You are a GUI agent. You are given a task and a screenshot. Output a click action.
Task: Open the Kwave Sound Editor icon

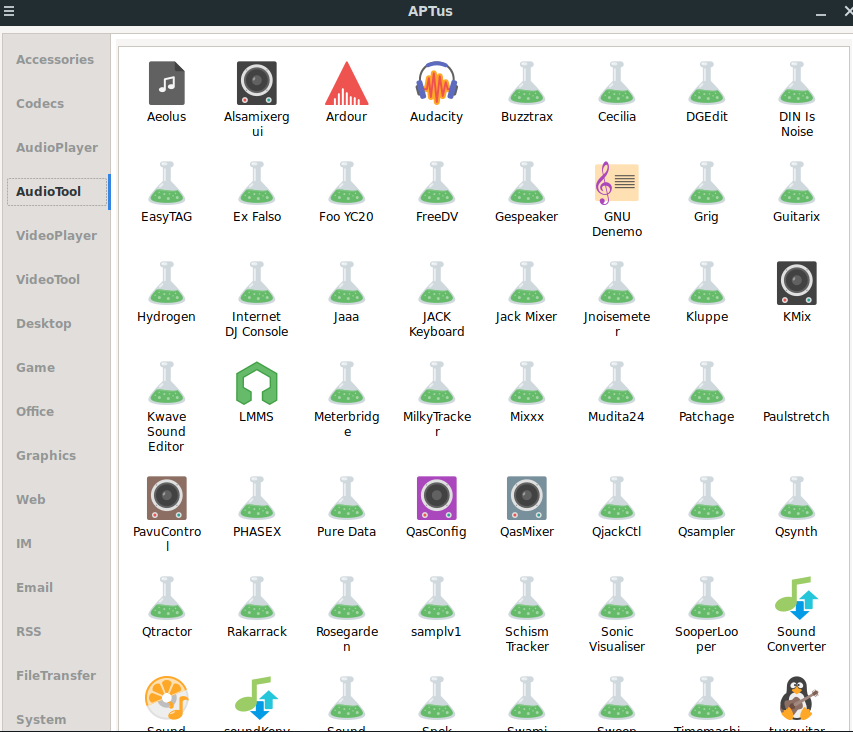click(x=166, y=383)
